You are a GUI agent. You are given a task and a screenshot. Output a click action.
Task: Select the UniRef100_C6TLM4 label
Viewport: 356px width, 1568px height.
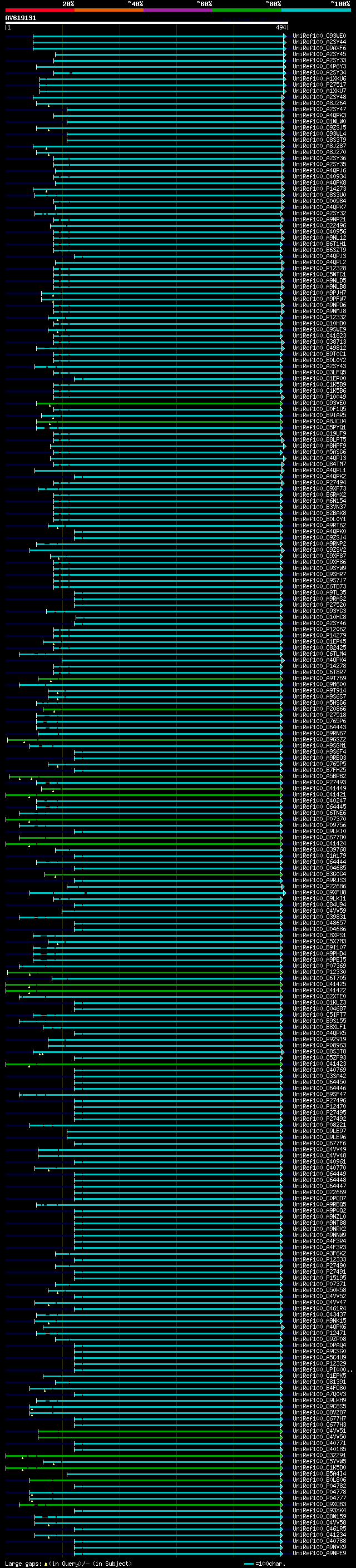[x=319, y=654]
